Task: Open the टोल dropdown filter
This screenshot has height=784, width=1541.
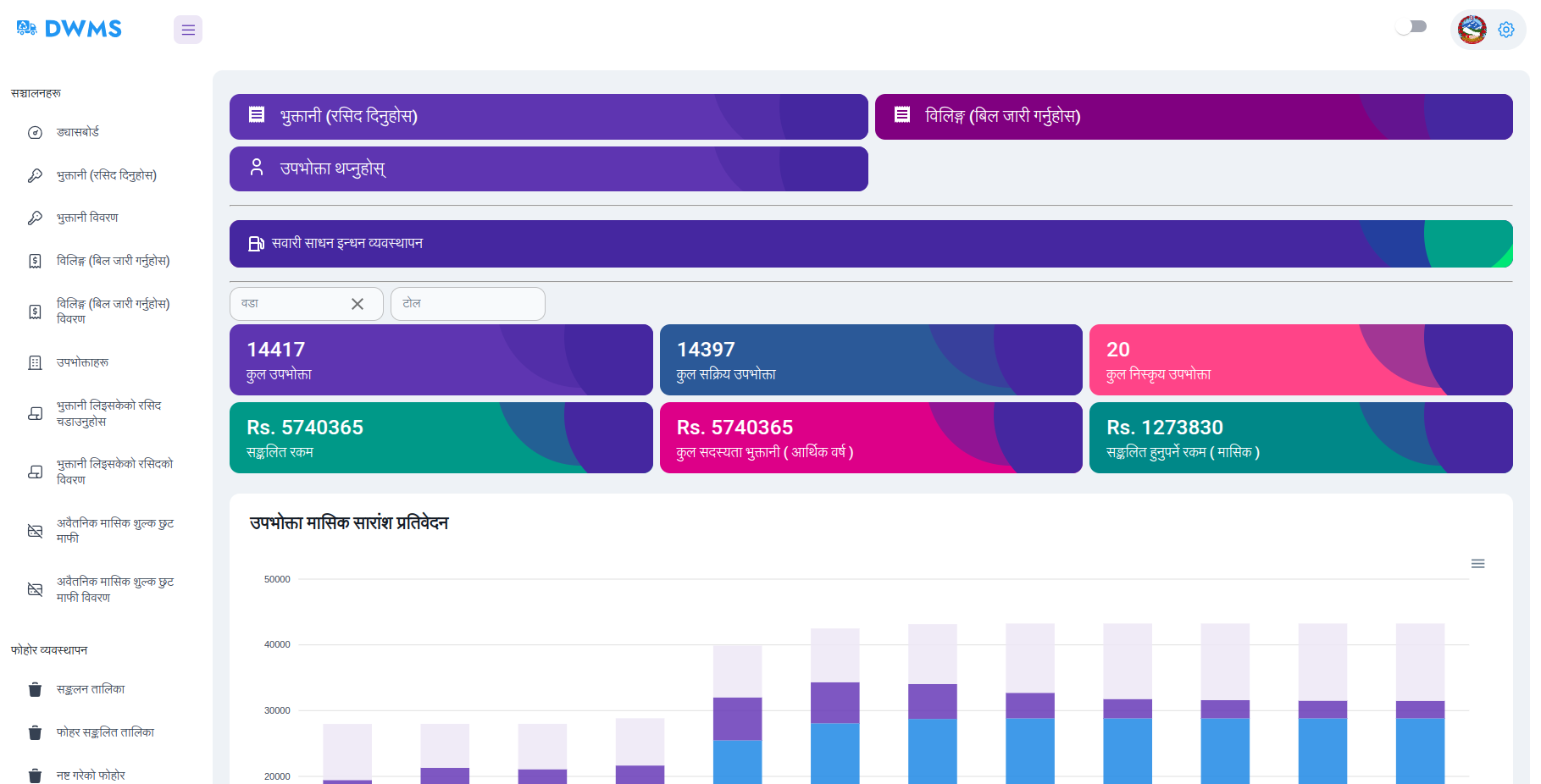Action: 468,304
